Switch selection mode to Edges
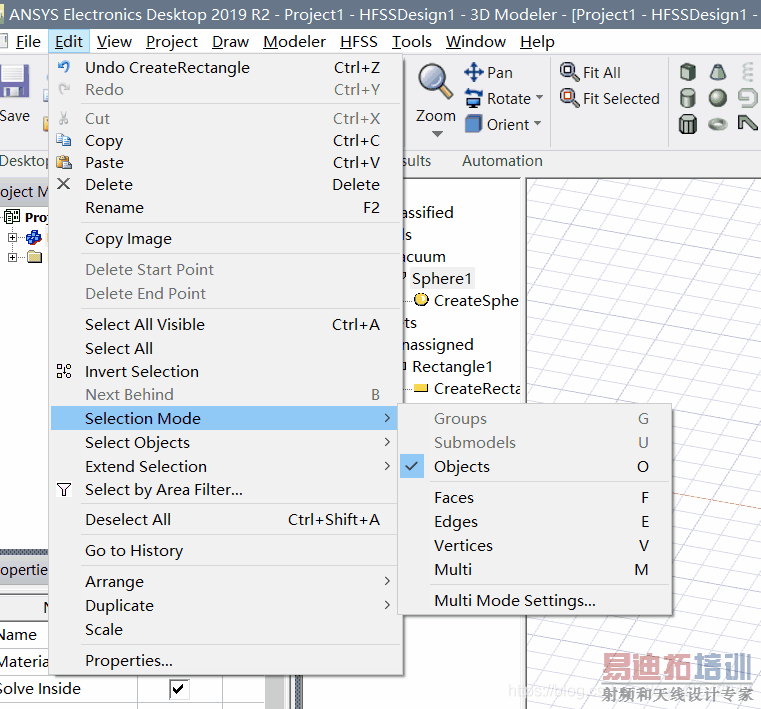Viewport: 761px width, 709px height. pos(535,521)
